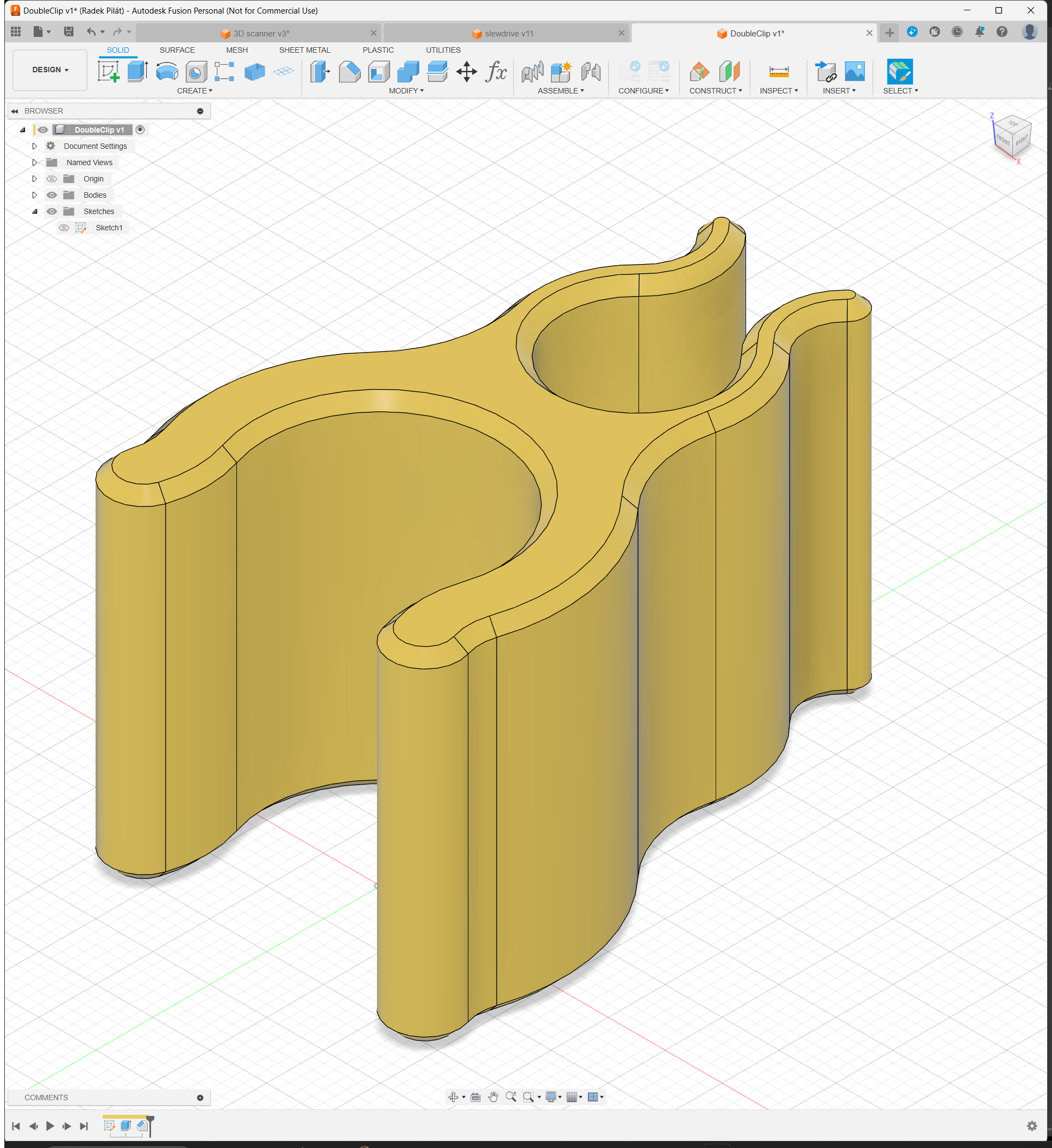The width and height of the screenshot is (1052, 1148).
Task: Toggle visibility of DoubleClip v1 component
Action: (43, 130)
